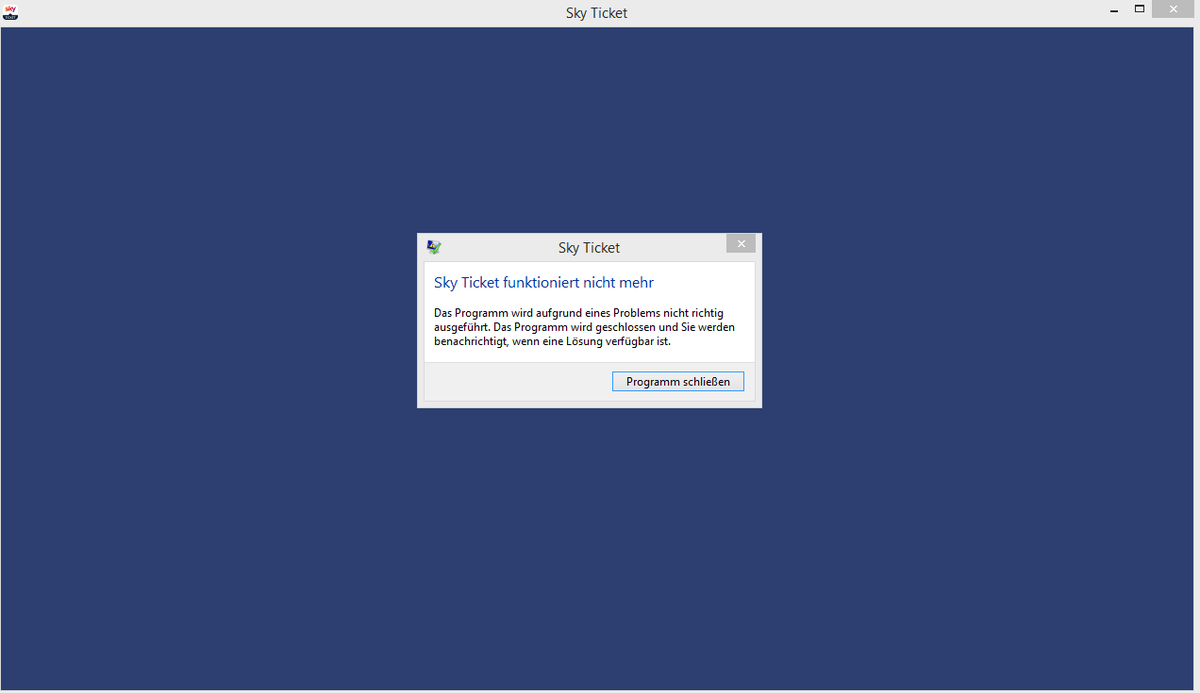Image resolution: width=1200 pixels, height=693 pixels.
Task: Click the error dialog's program icon
Action: point(434,247)
